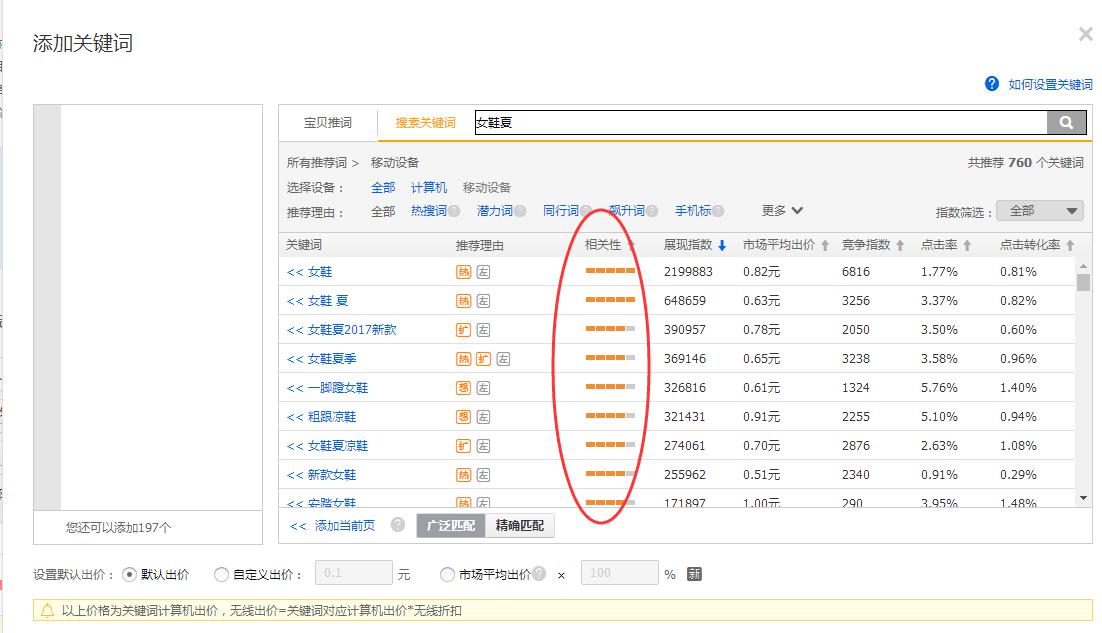Click the 左 tag next to 一脚蹬女鞋
1102x633 pixels.
pos(483,387)
